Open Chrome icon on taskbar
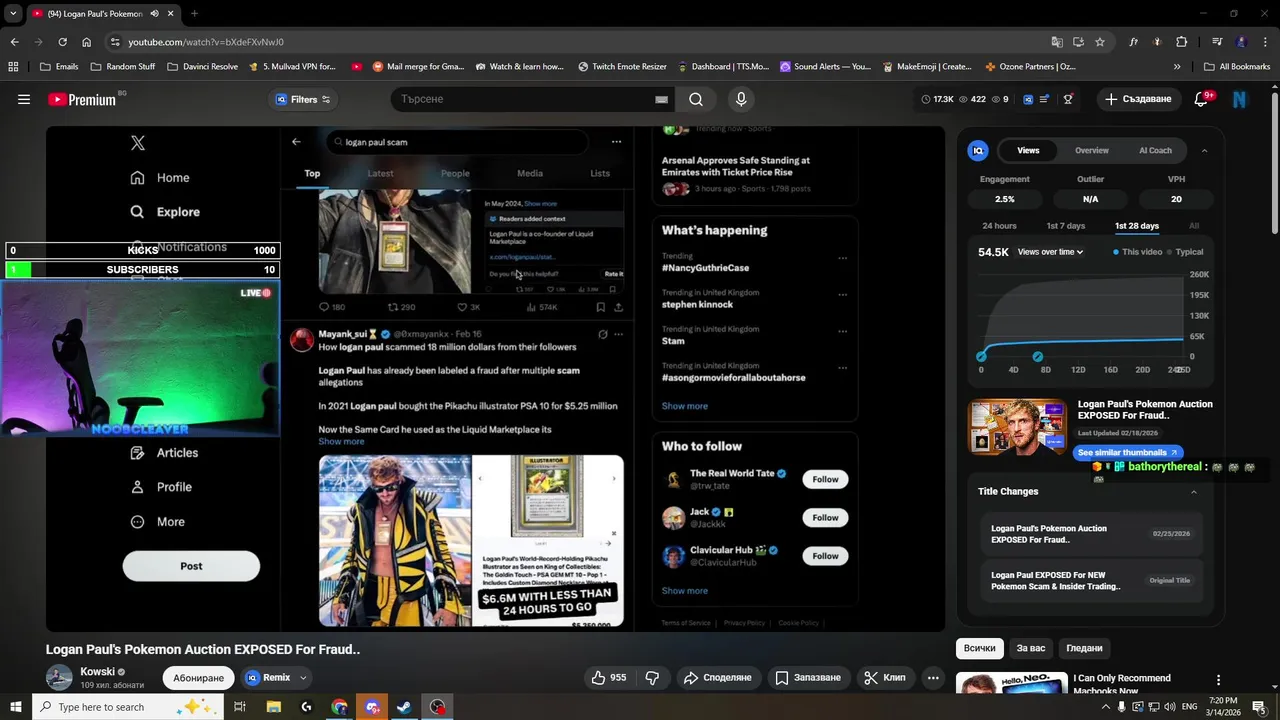Image resolution: width=1280 pixels, height=720 pixels. point(340,707)
